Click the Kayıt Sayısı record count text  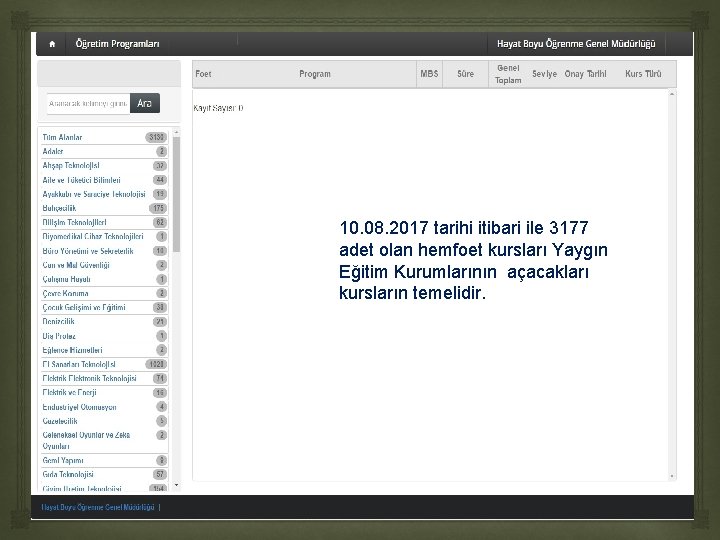tap(219, 108)
